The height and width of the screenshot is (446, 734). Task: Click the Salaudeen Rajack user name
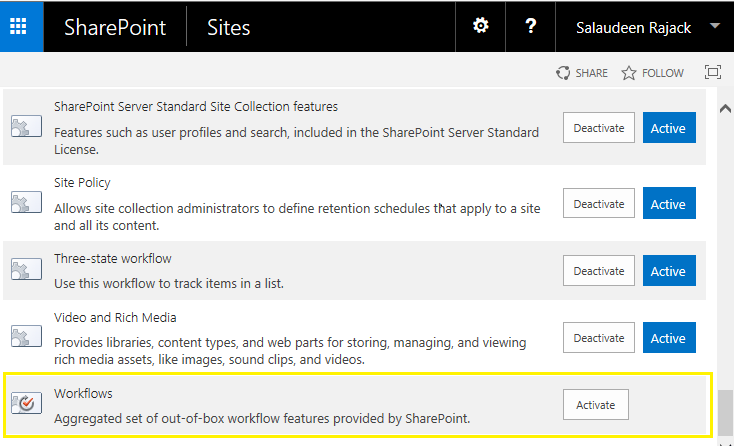[633, 28]
